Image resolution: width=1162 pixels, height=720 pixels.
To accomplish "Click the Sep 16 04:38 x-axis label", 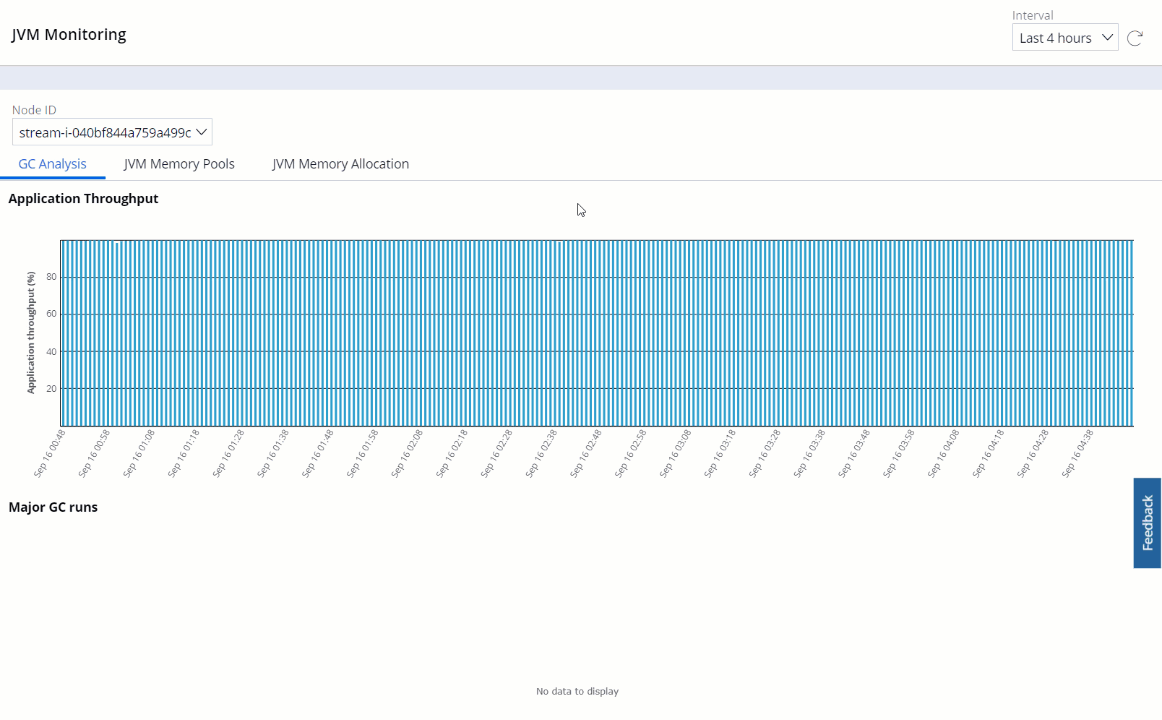I will (x=1076, y=453).
